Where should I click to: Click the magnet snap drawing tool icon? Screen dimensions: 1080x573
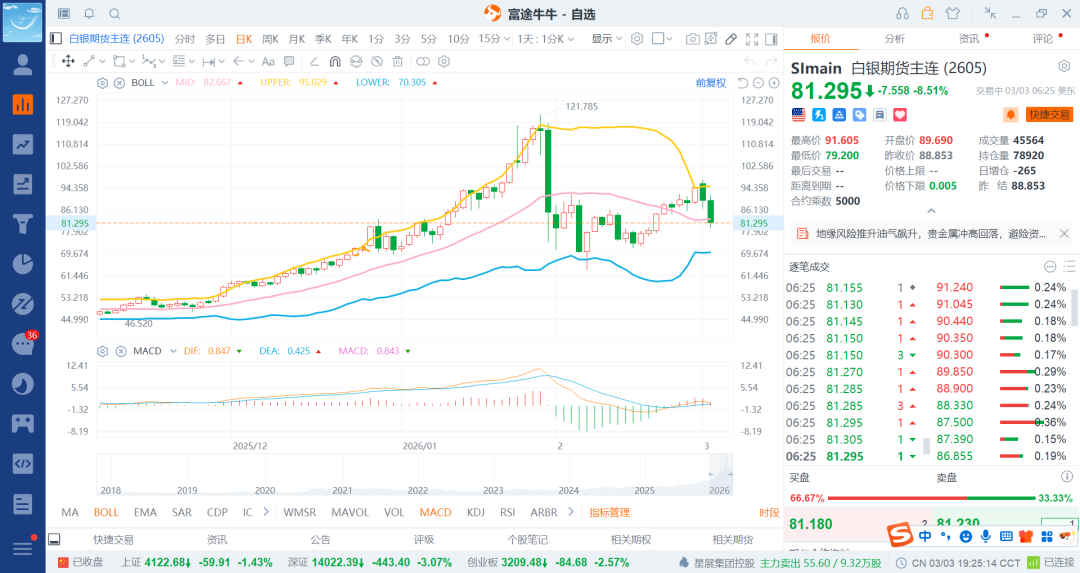[x=334, y=61]
